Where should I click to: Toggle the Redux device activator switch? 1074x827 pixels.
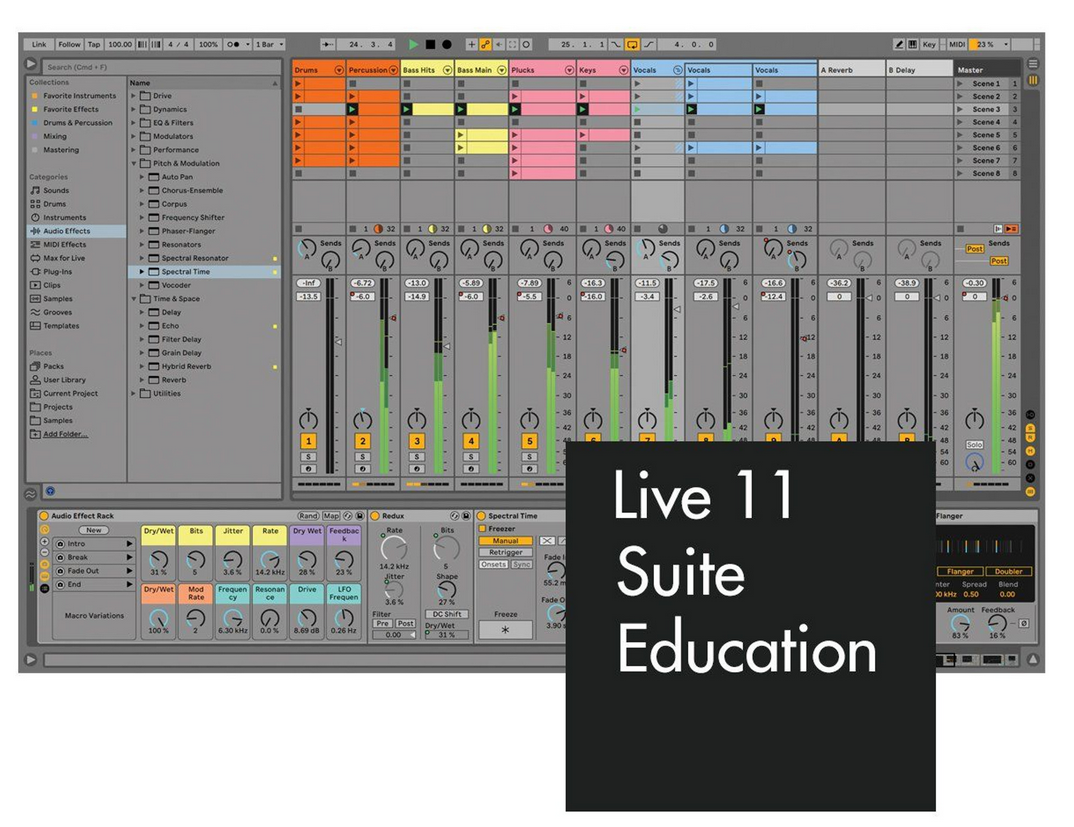pos(375,516)
